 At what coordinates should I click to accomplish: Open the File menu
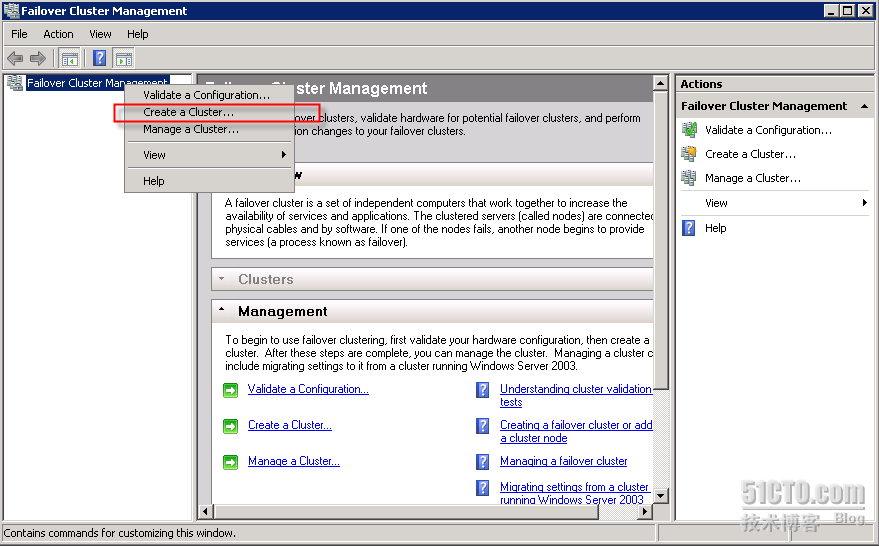19,34
